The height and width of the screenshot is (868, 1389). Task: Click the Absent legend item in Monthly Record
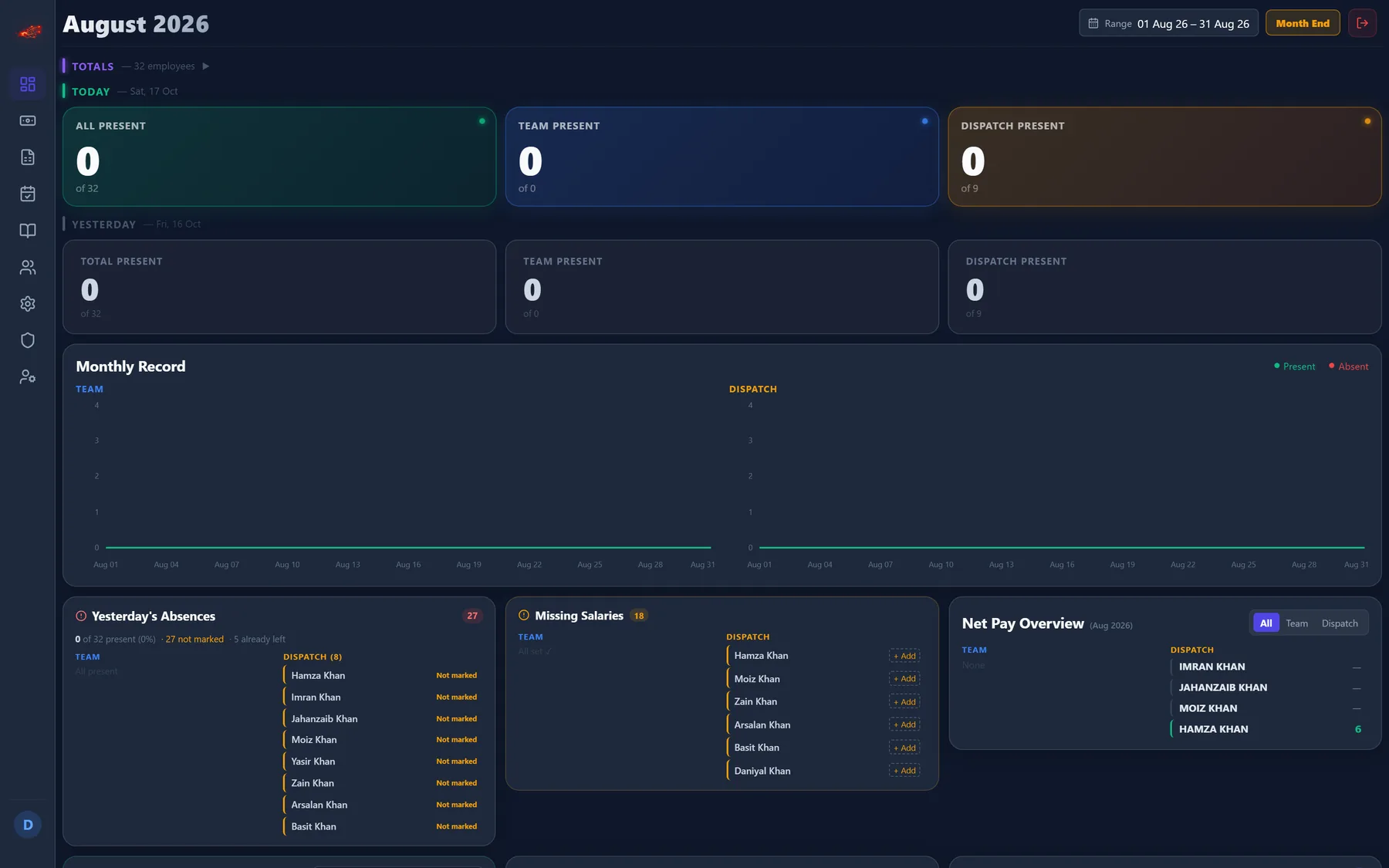1349,366
